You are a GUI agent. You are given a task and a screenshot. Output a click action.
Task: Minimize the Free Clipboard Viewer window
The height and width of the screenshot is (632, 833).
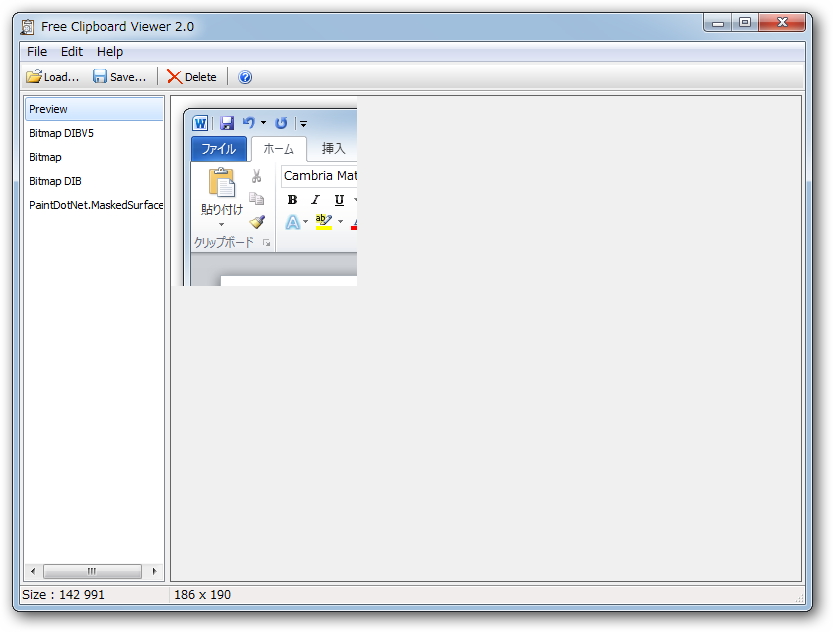tap(716, 21)
